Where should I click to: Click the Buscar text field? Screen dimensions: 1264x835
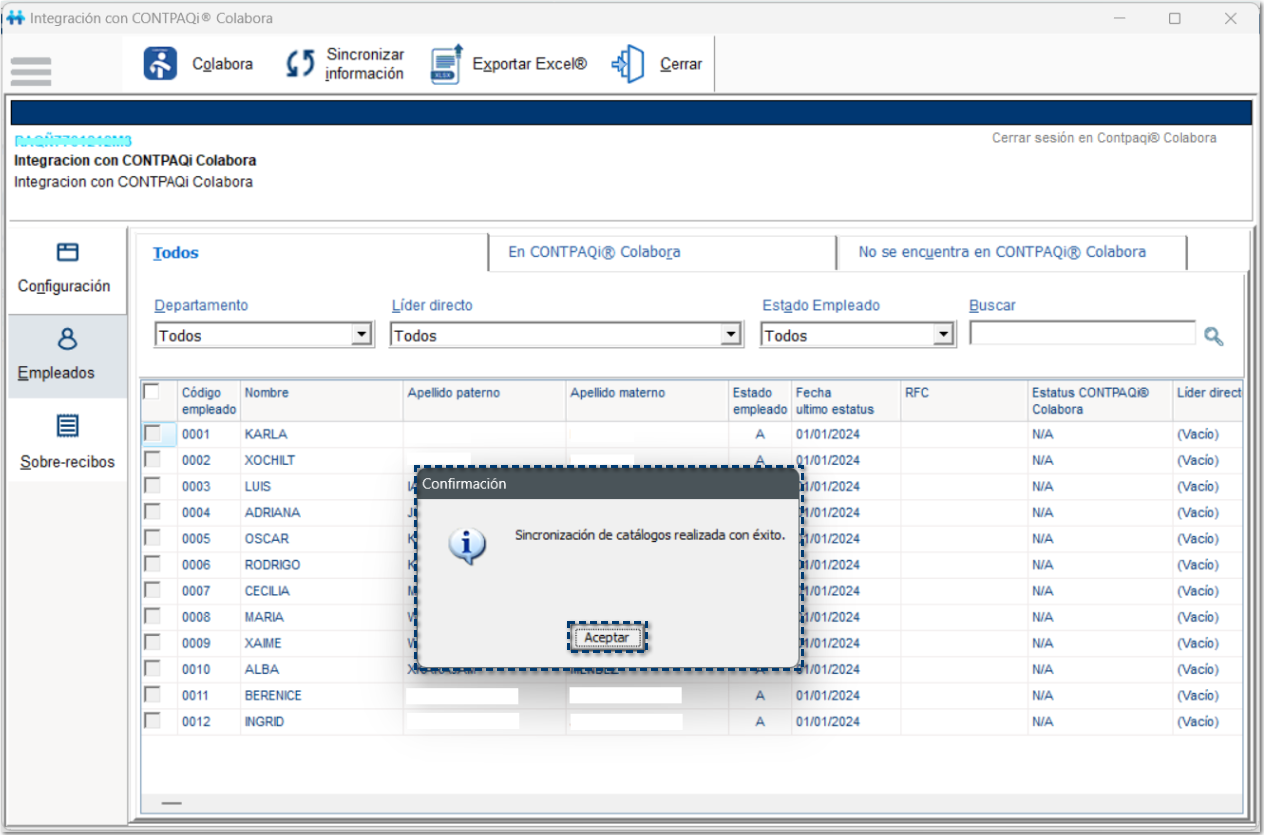(1082, 334)
